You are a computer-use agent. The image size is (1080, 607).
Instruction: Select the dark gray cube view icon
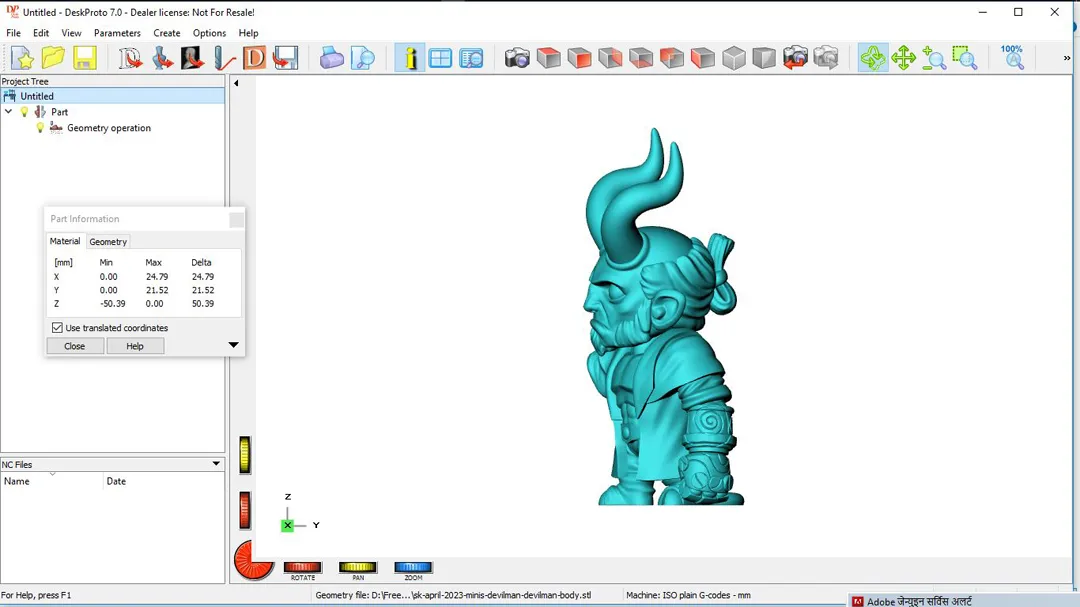point(764,58)
